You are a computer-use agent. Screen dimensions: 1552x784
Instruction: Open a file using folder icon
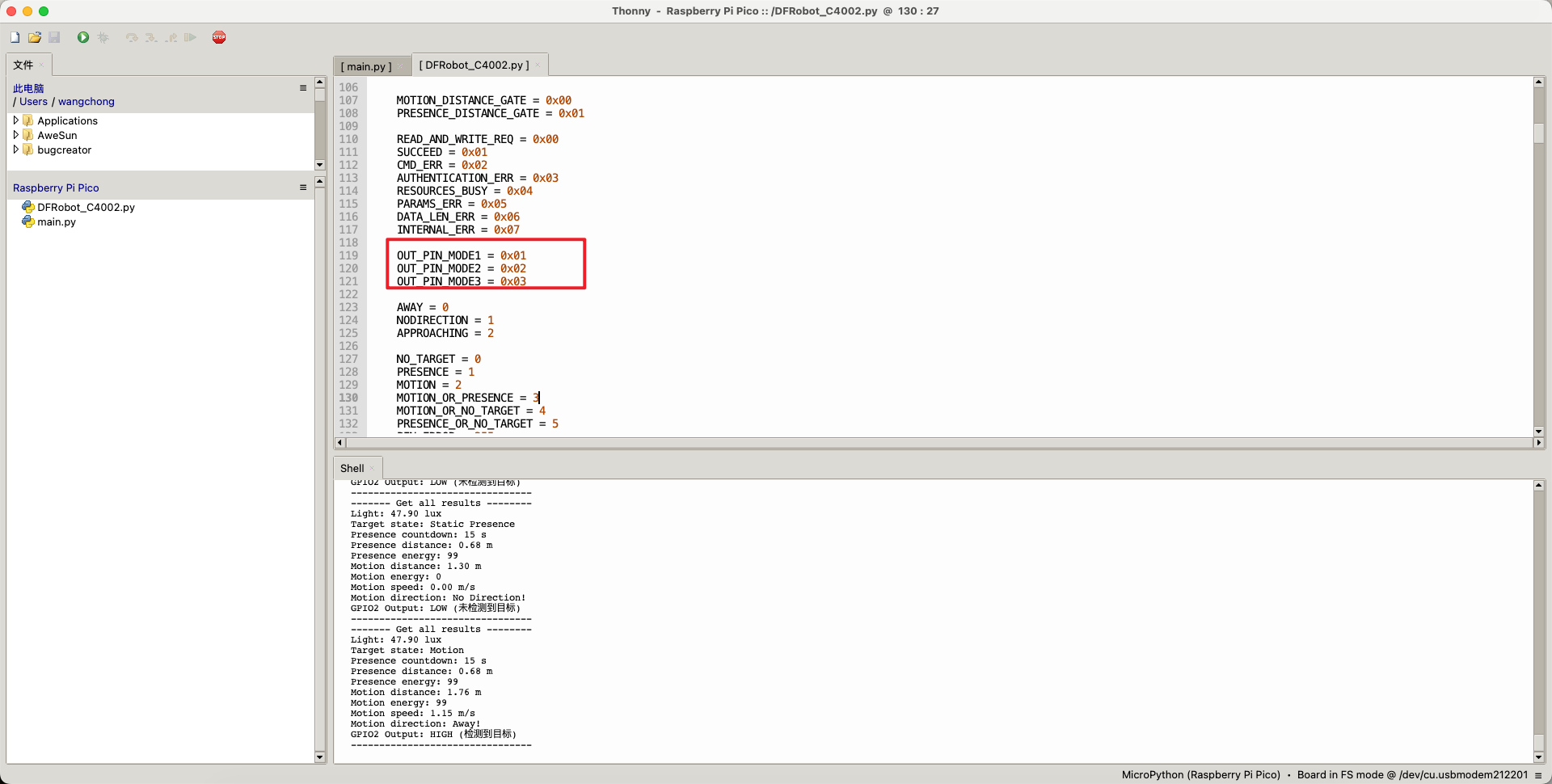pos(35,37)
